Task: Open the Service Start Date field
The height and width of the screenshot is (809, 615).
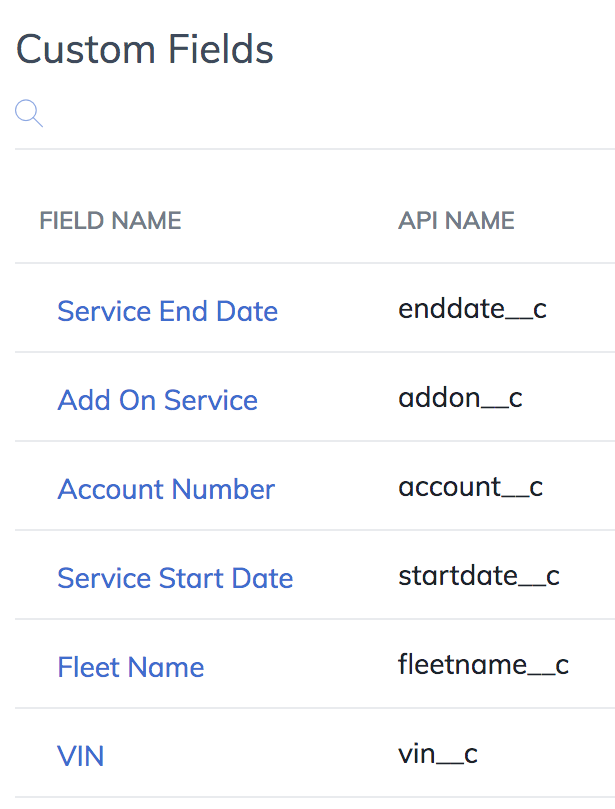Action: [175, 578]
